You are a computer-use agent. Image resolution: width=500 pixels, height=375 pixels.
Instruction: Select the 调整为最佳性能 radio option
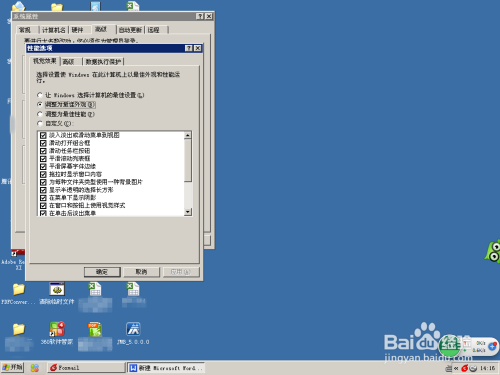pos(40,114)
